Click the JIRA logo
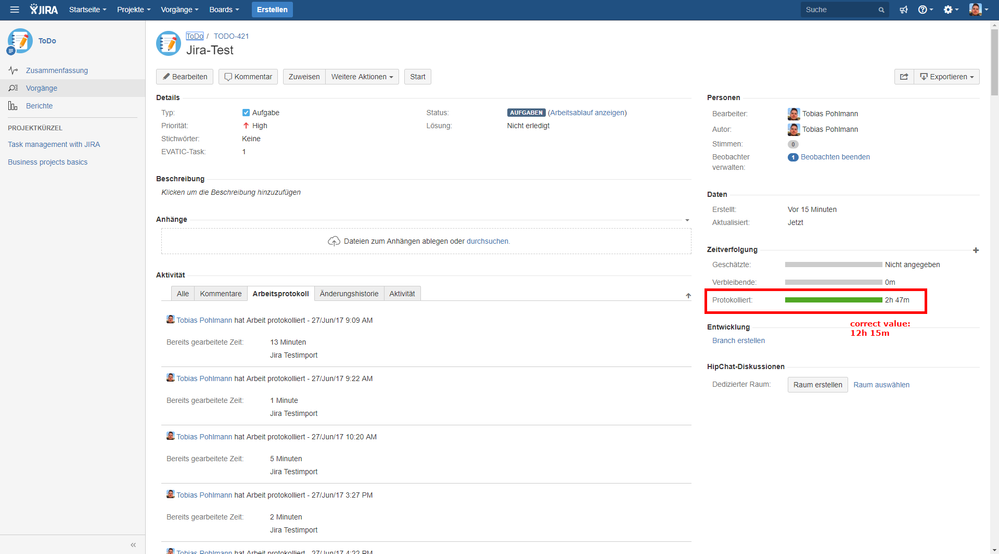This screenshot has height=554, width=999. [x=43, y=10]
